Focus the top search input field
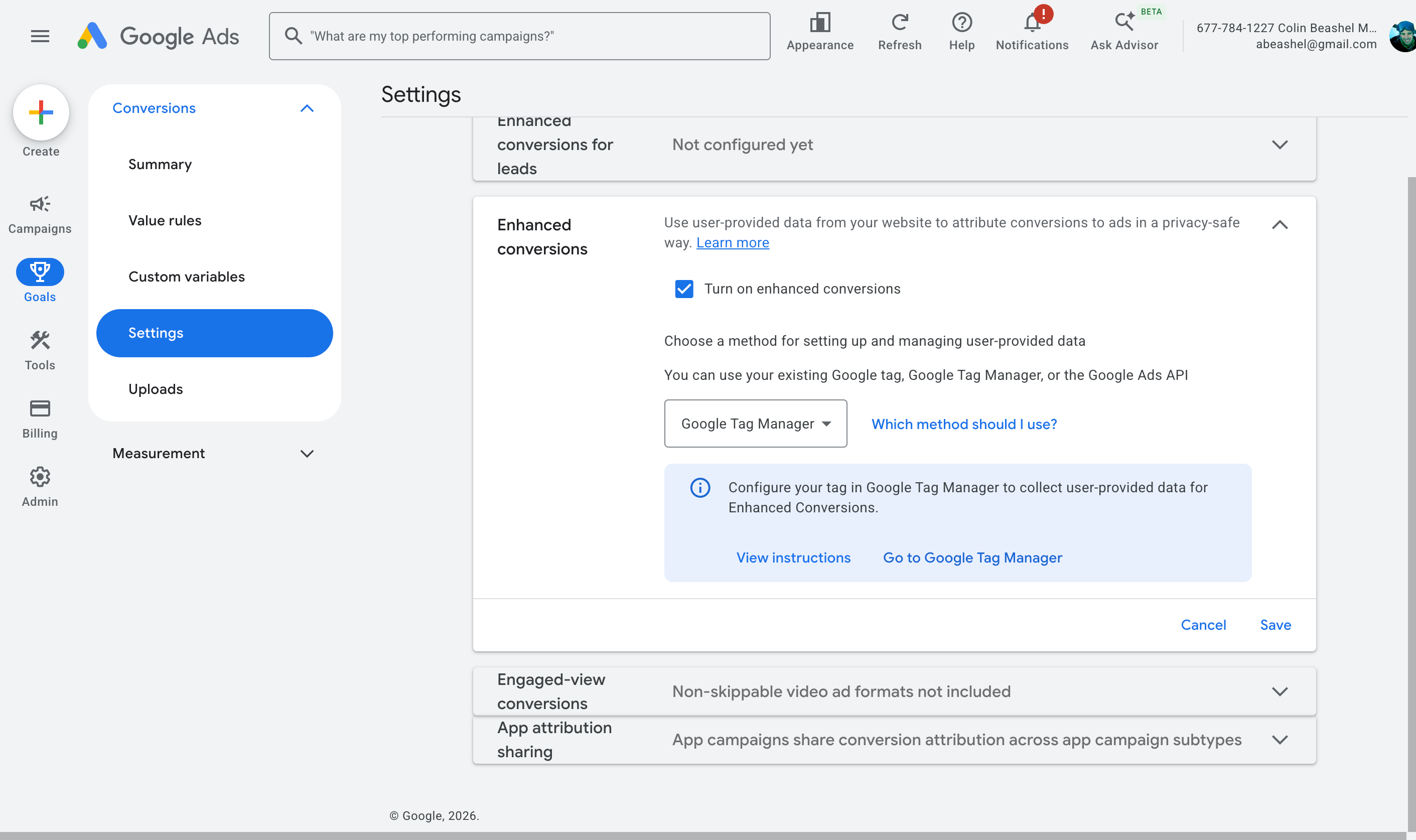This screenshot has height=840, width=1416. point(519,36)
